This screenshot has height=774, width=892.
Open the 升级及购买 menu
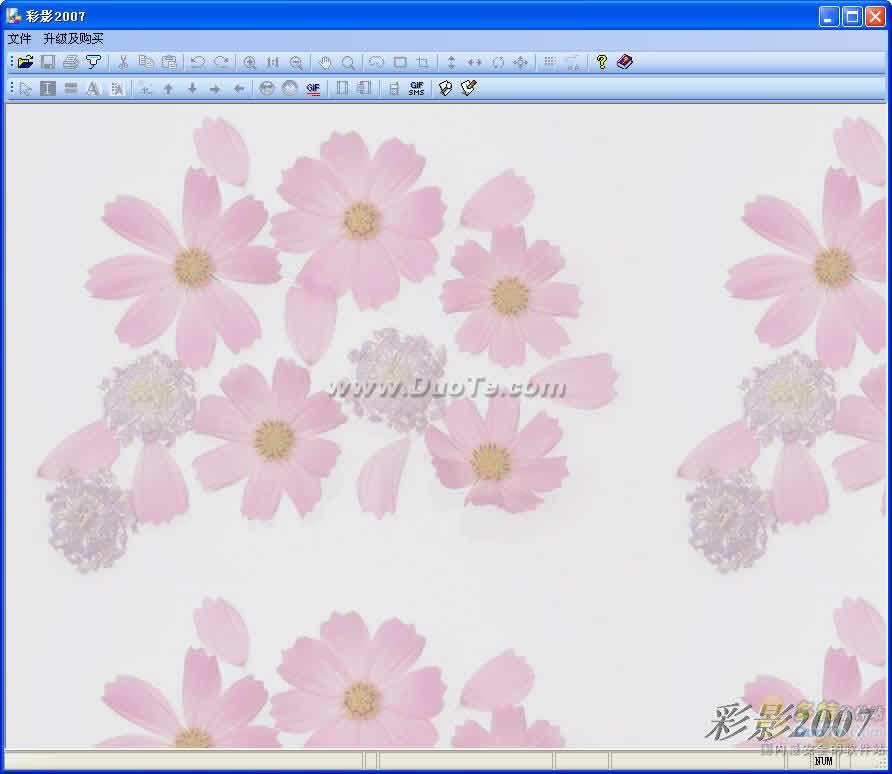pos(73,39)
